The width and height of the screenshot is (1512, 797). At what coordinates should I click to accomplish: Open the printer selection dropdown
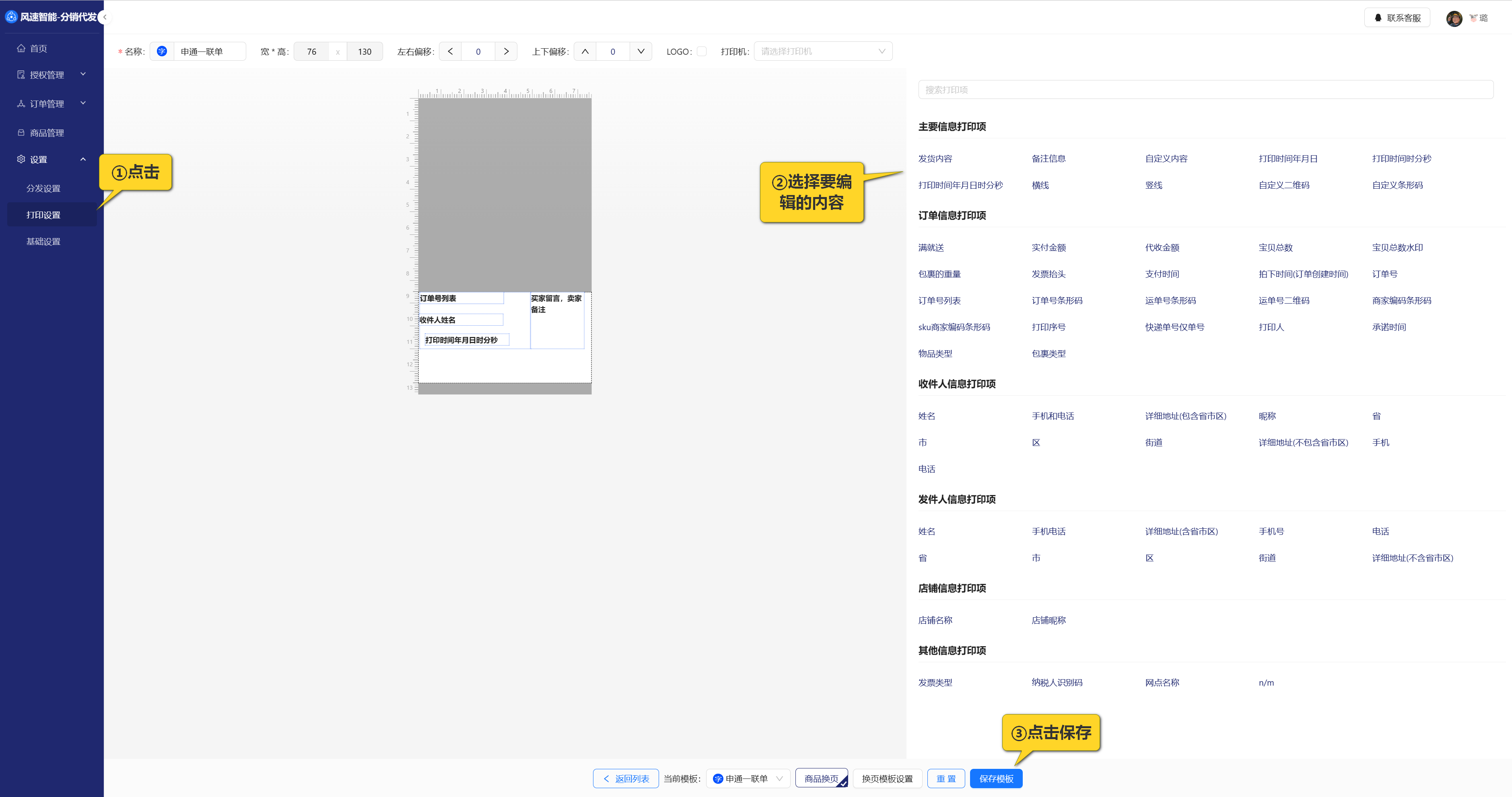[822, 51]
